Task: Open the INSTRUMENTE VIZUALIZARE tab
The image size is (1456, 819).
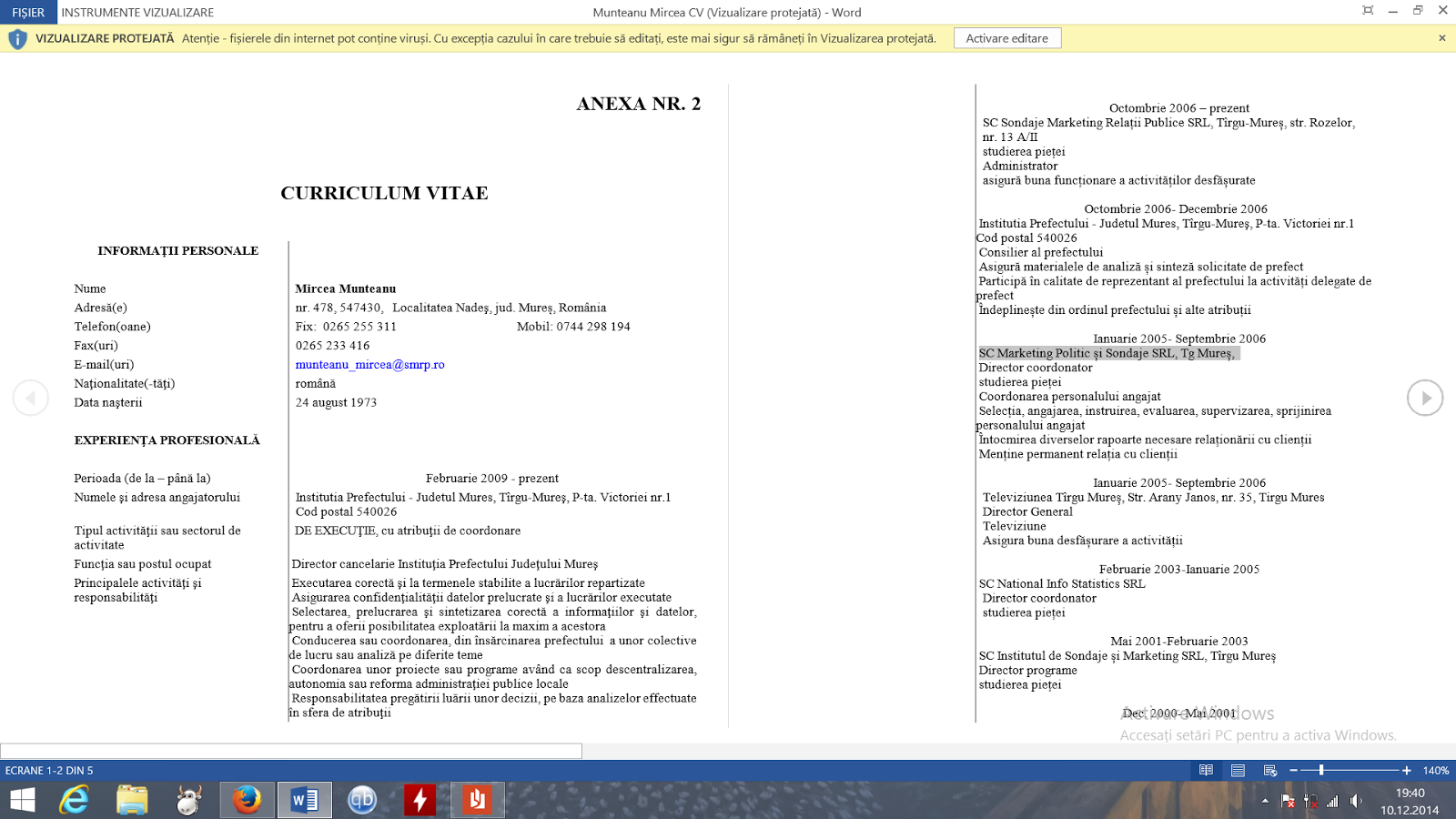Action: coord(136,12)
